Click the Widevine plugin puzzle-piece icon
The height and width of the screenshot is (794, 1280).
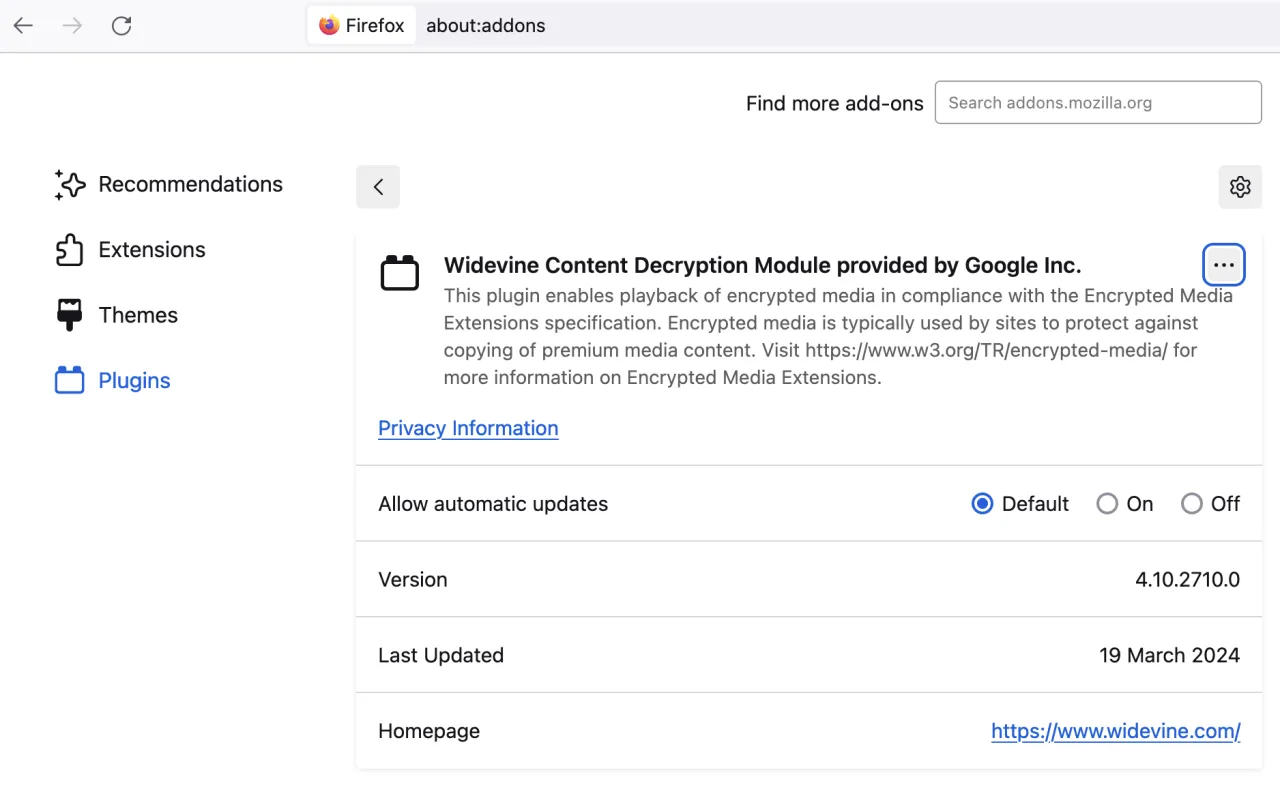[x=400, y=271]
